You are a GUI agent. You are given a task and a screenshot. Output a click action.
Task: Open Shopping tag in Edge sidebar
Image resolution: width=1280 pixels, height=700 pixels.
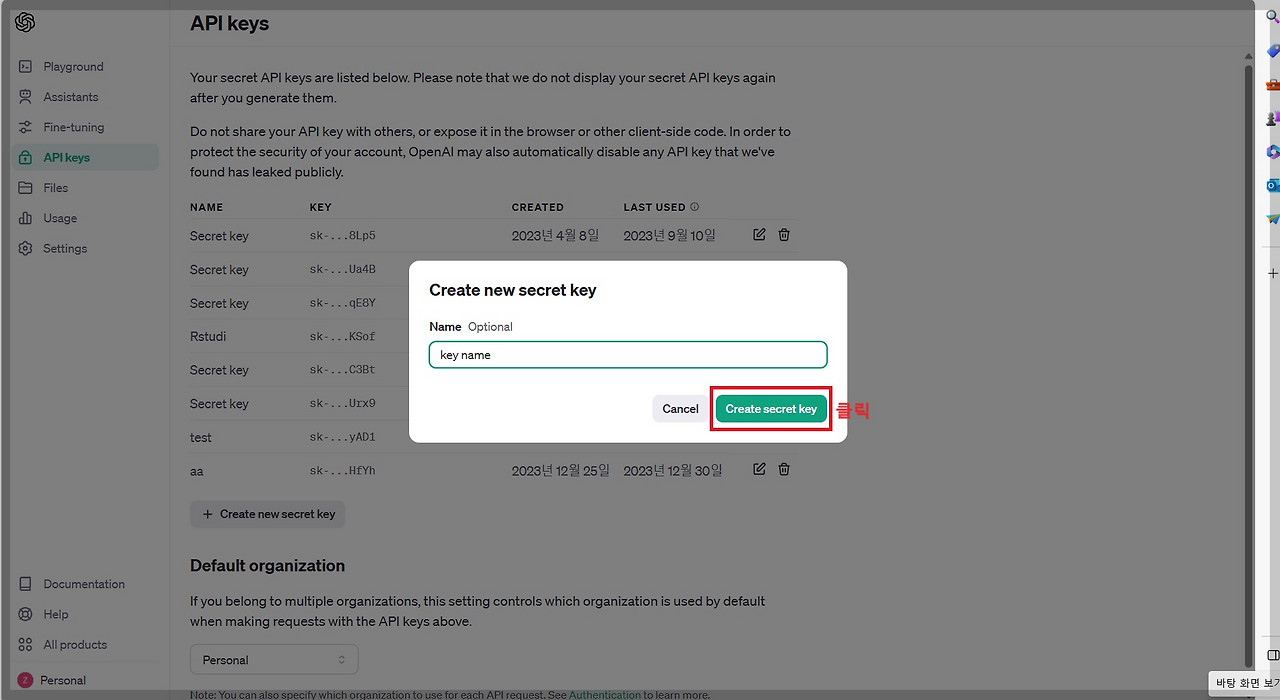pos(1273,51)
